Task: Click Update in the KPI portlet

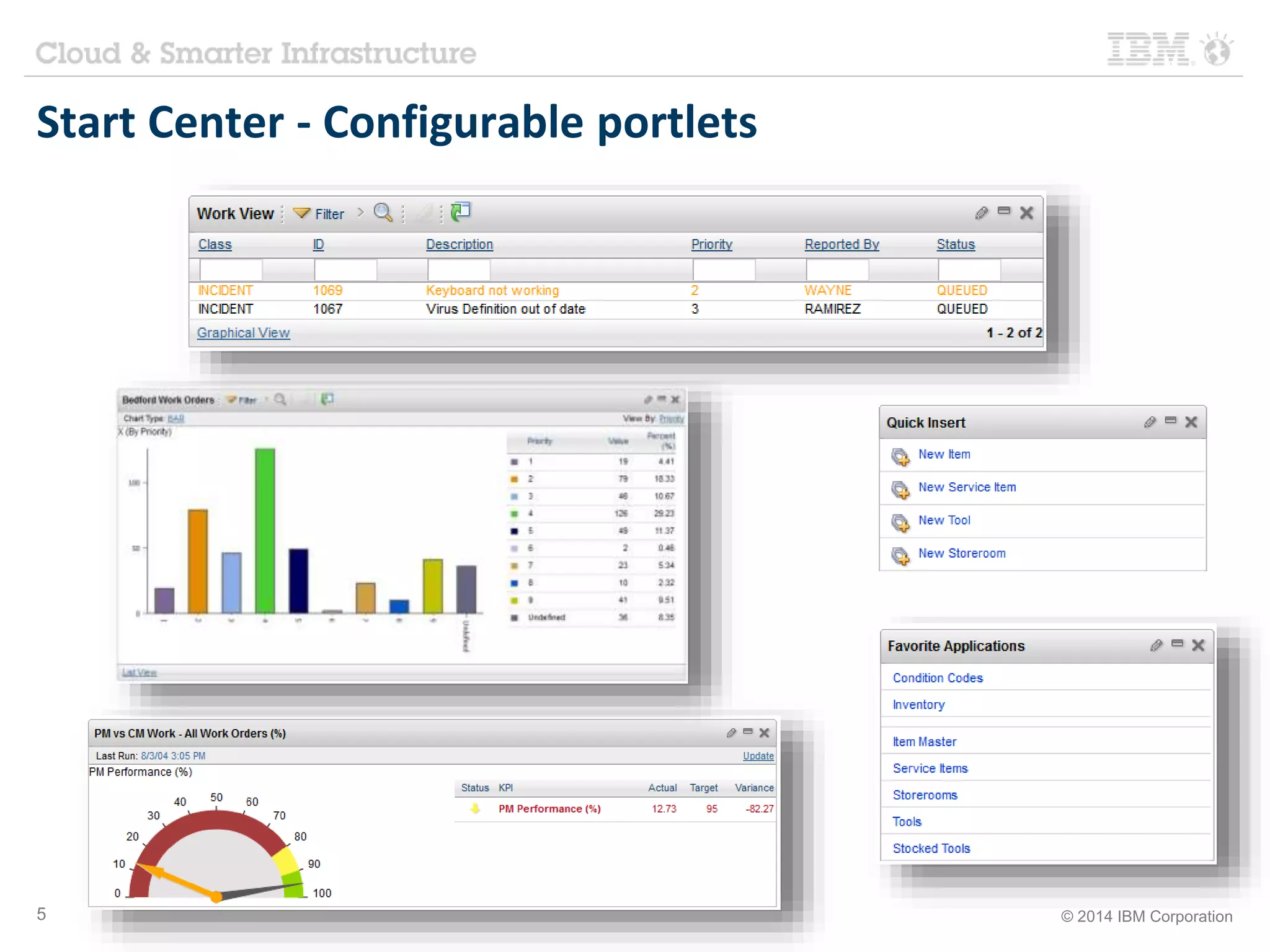Action: [758, 756]
